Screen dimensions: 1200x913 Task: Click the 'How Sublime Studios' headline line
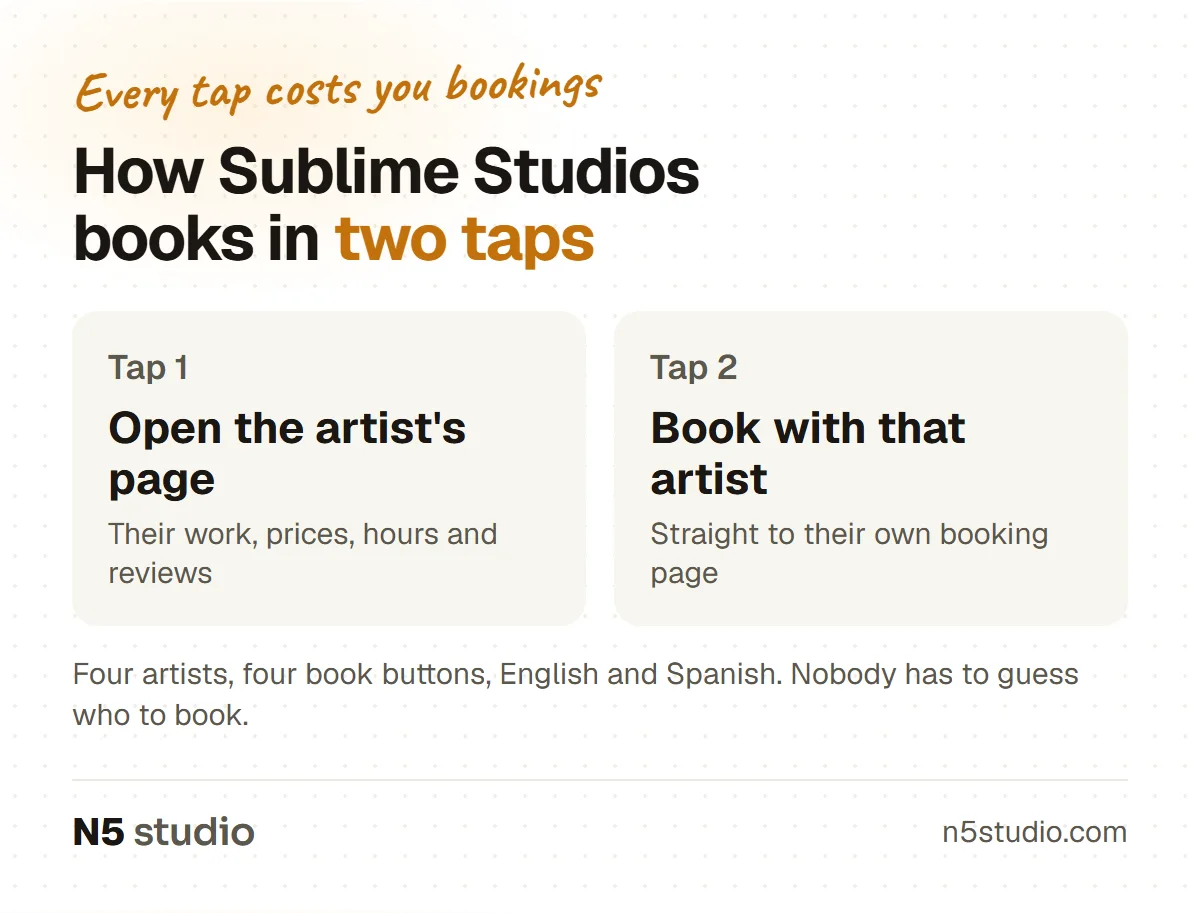387,171
